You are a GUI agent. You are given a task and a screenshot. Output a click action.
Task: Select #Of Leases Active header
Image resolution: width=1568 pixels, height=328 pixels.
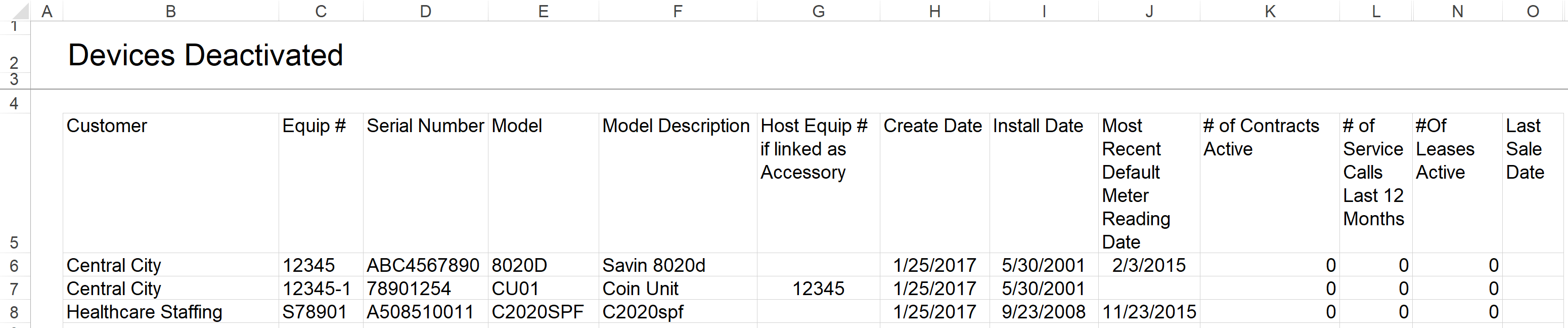[x=1457, y=183]
